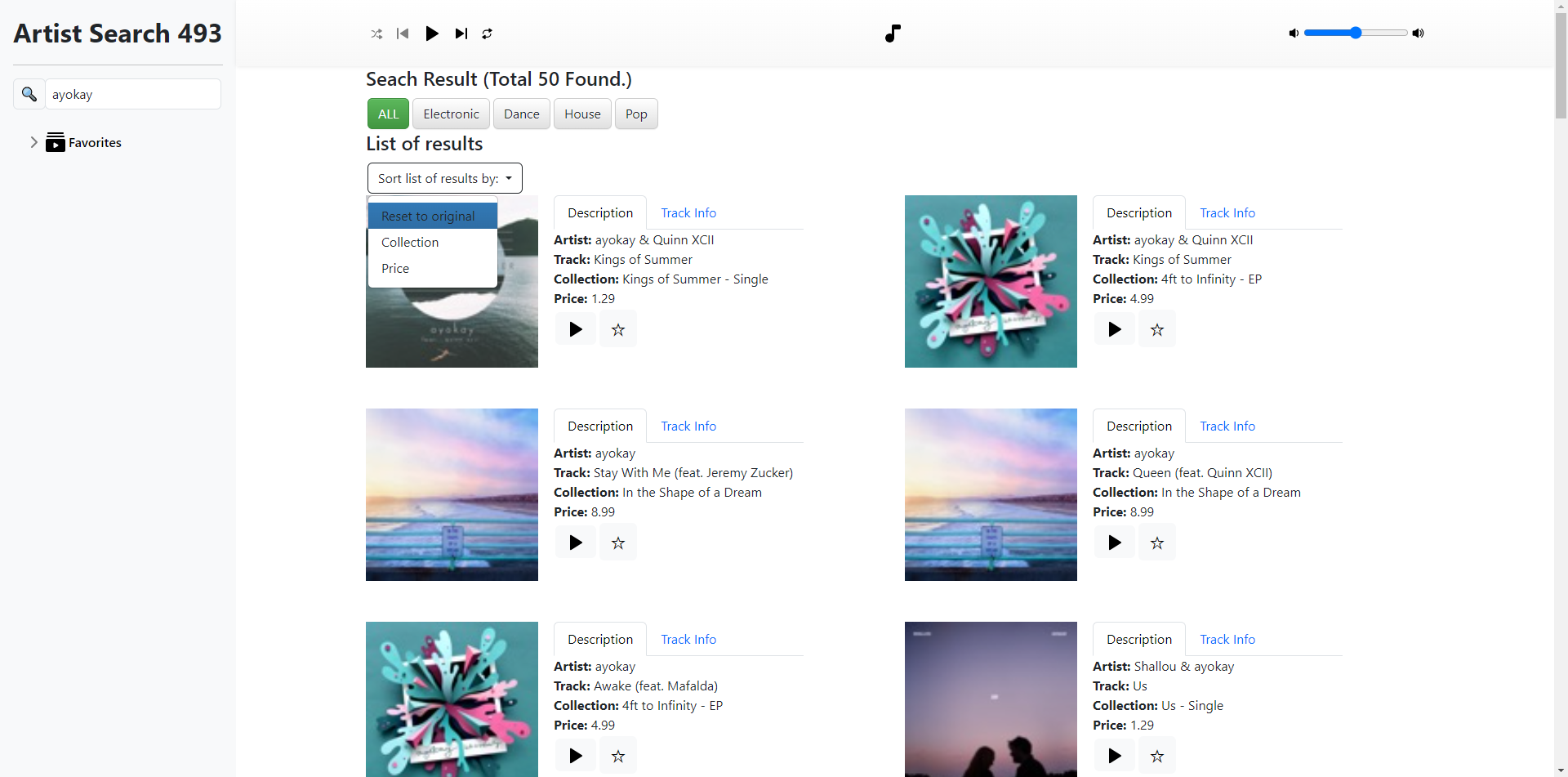The image size is (1568, 777).
Task: Skip to previous track
Action: (403, 33)
